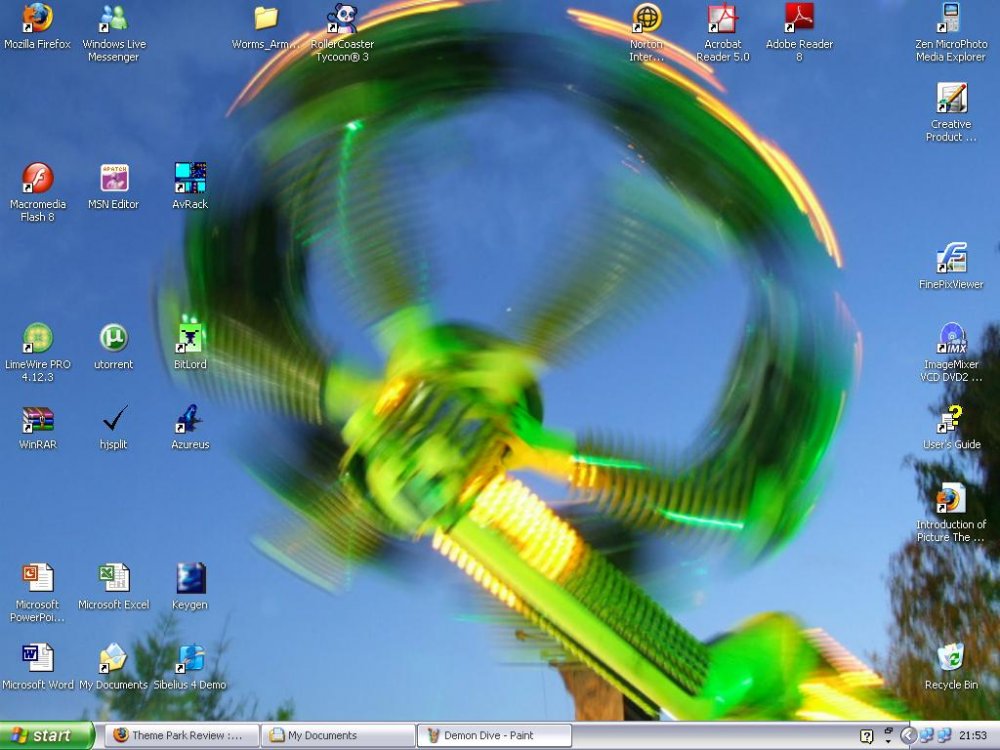Open BitLord

pos(188,340)
